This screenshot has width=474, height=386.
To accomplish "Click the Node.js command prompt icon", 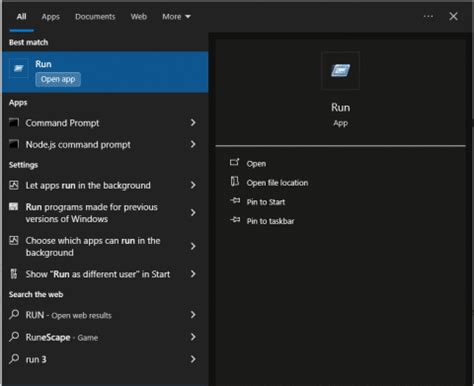I will point(14,145).
